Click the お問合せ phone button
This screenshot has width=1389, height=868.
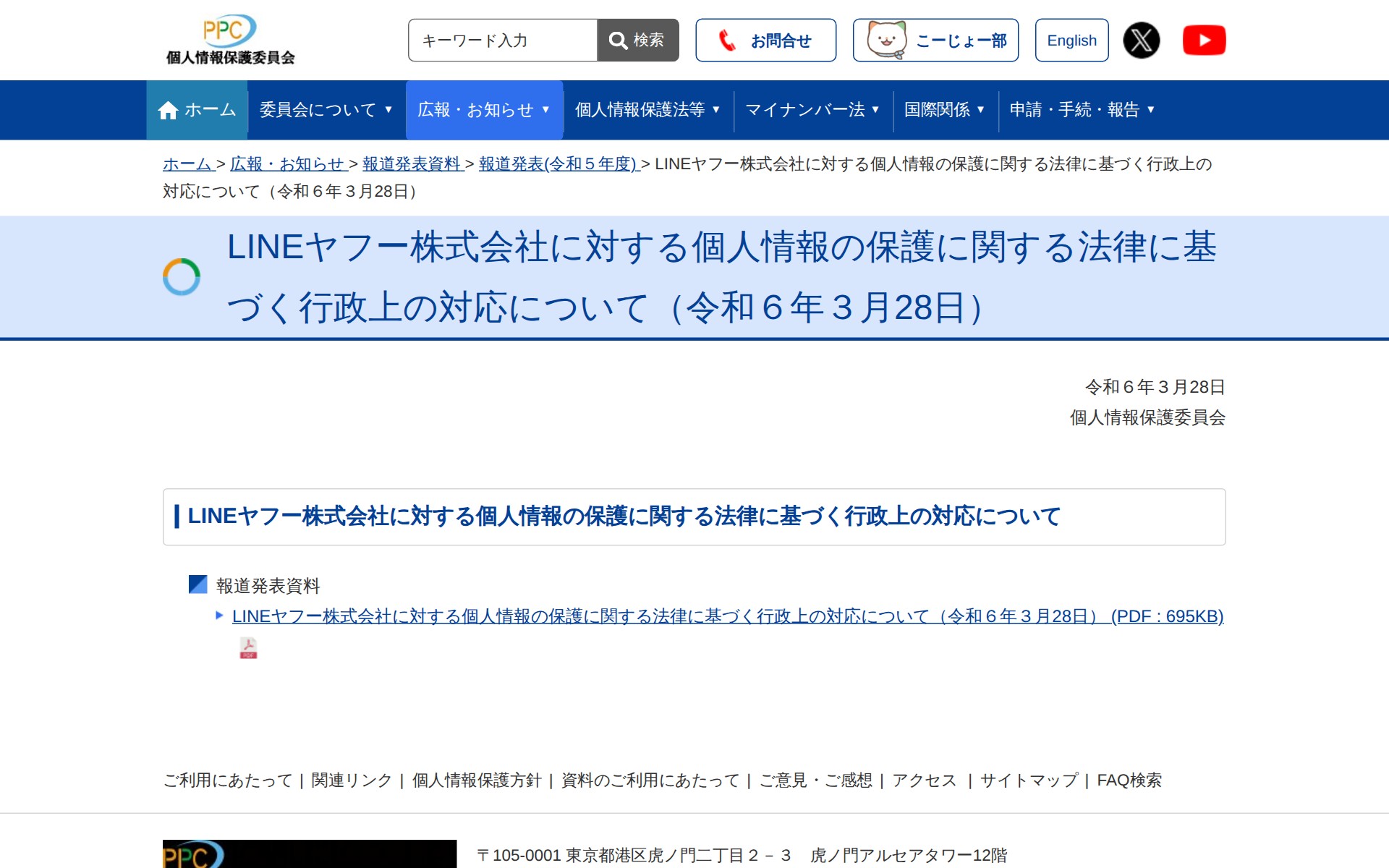click(765, 41)
